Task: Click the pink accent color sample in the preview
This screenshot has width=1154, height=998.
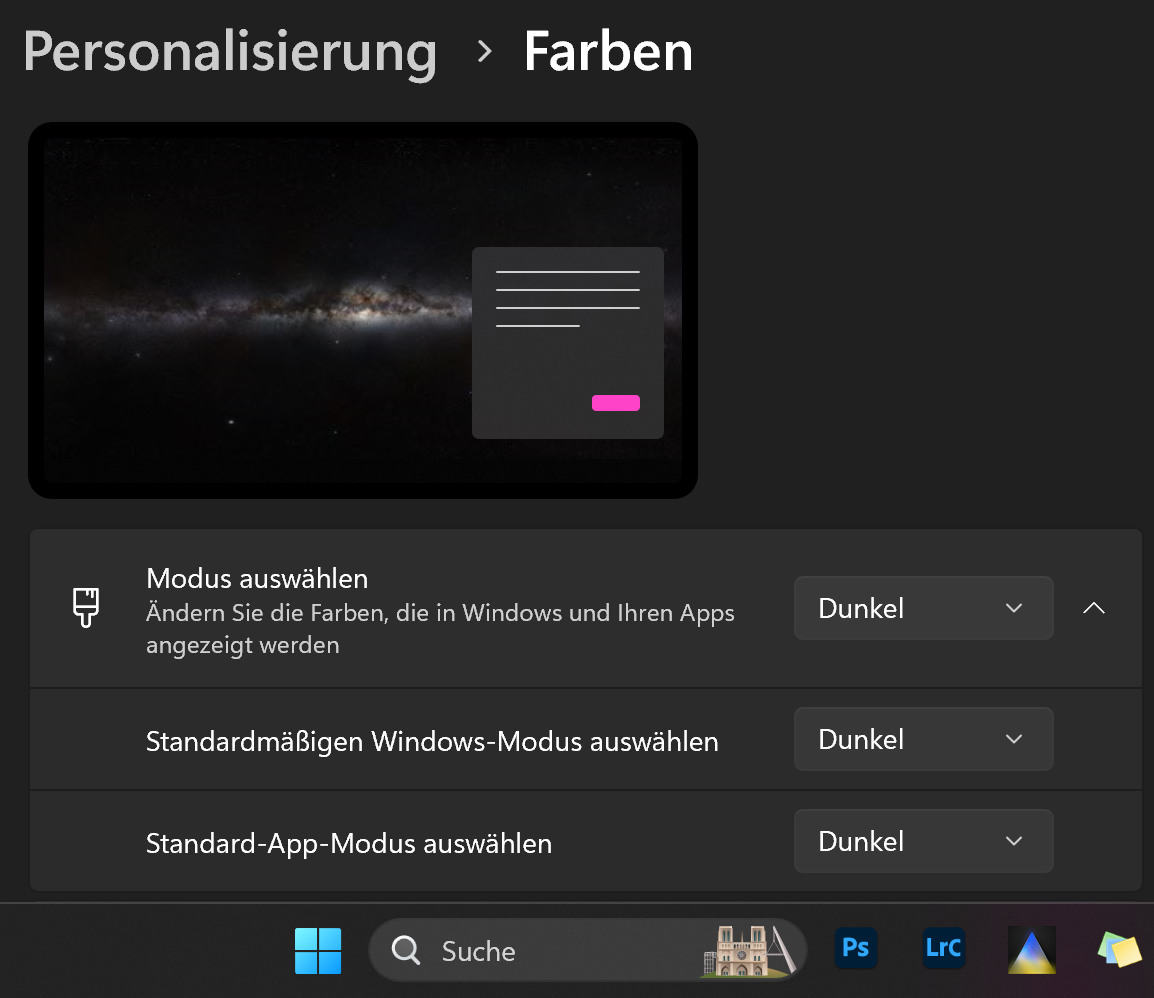Action: click(616, 402)
